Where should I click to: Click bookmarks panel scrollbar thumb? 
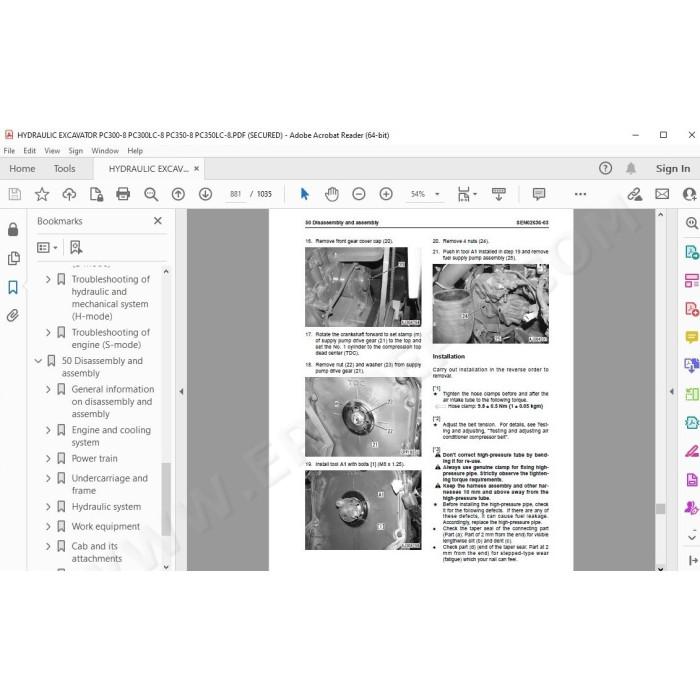click(x=166, y=499)
